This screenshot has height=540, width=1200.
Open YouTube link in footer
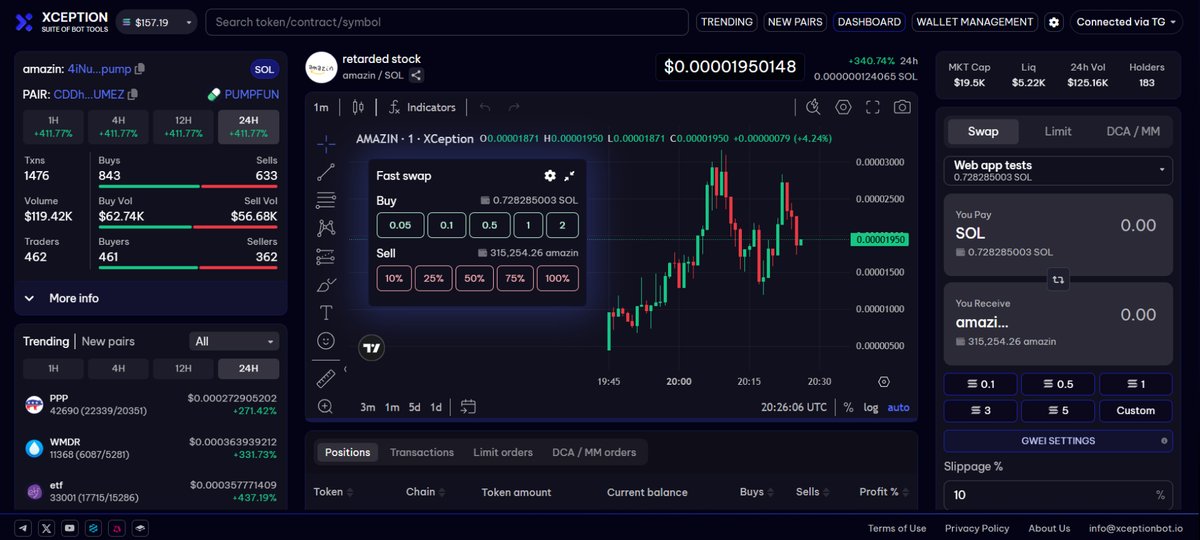(70, 528)
